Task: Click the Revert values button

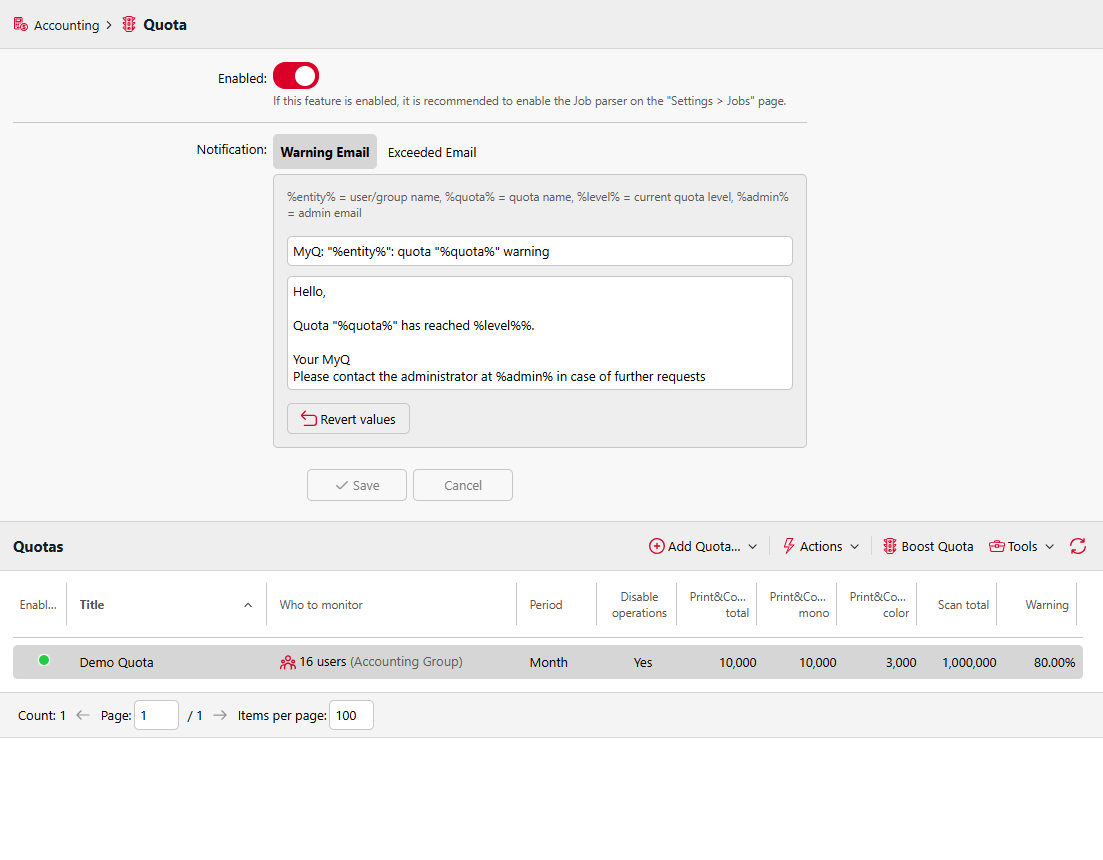Action: (348, 419)
